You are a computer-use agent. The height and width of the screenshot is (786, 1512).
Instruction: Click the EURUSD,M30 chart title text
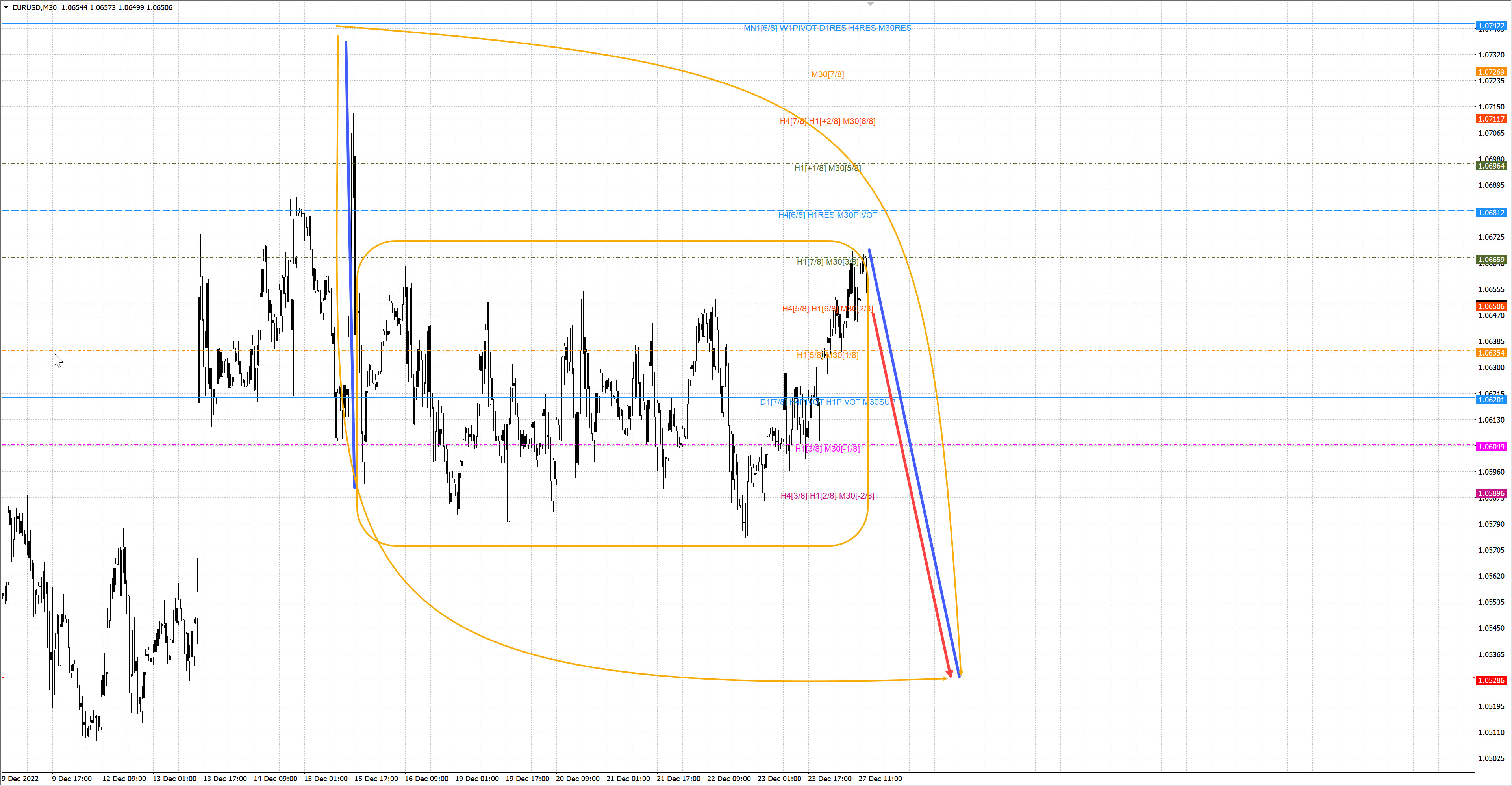point(35,7)
